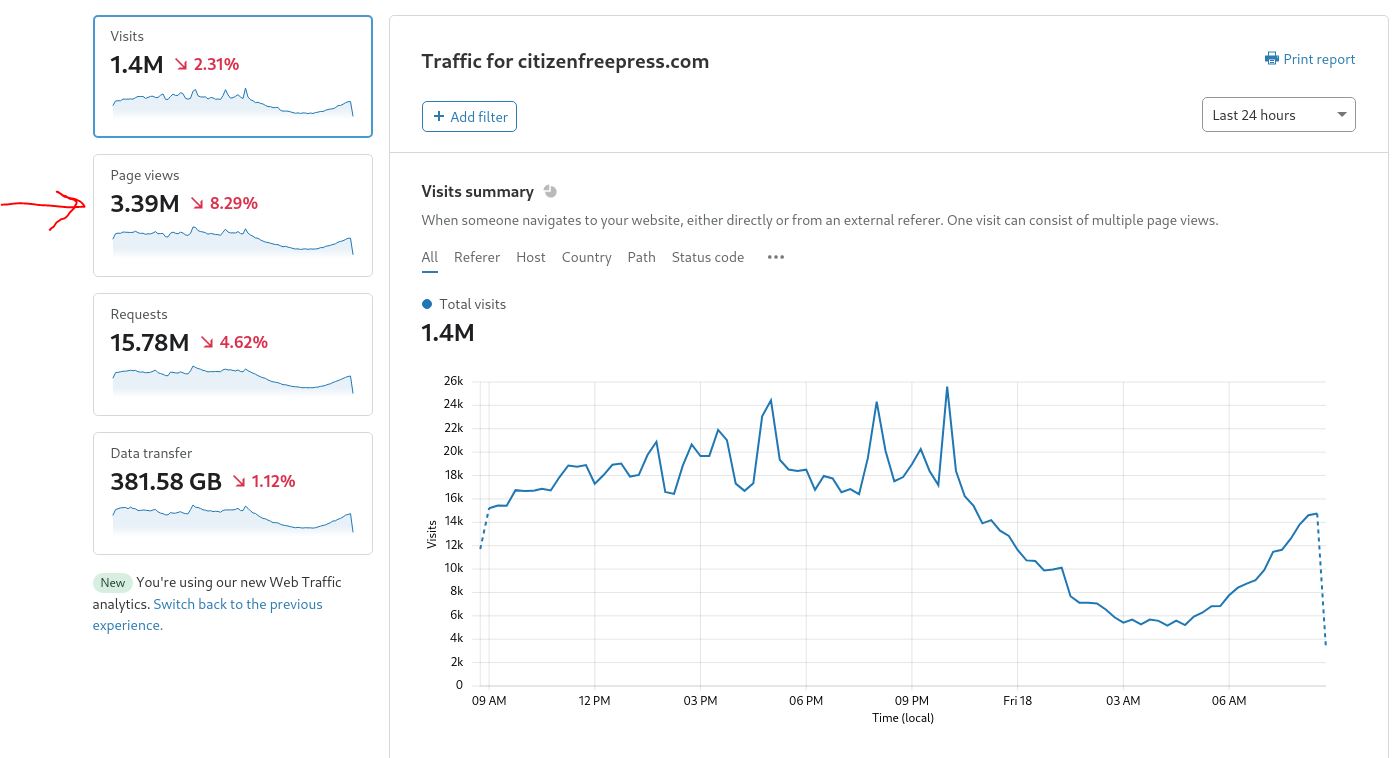Click the Data transfer down-trend arrow icon
This screenshot has width=1399, height=758.
pyautogui.click(x=239, y=481)
